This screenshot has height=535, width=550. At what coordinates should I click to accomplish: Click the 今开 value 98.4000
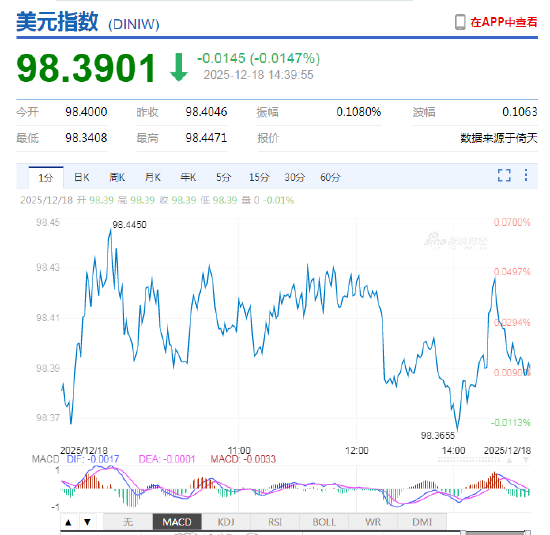pos(86,112)
